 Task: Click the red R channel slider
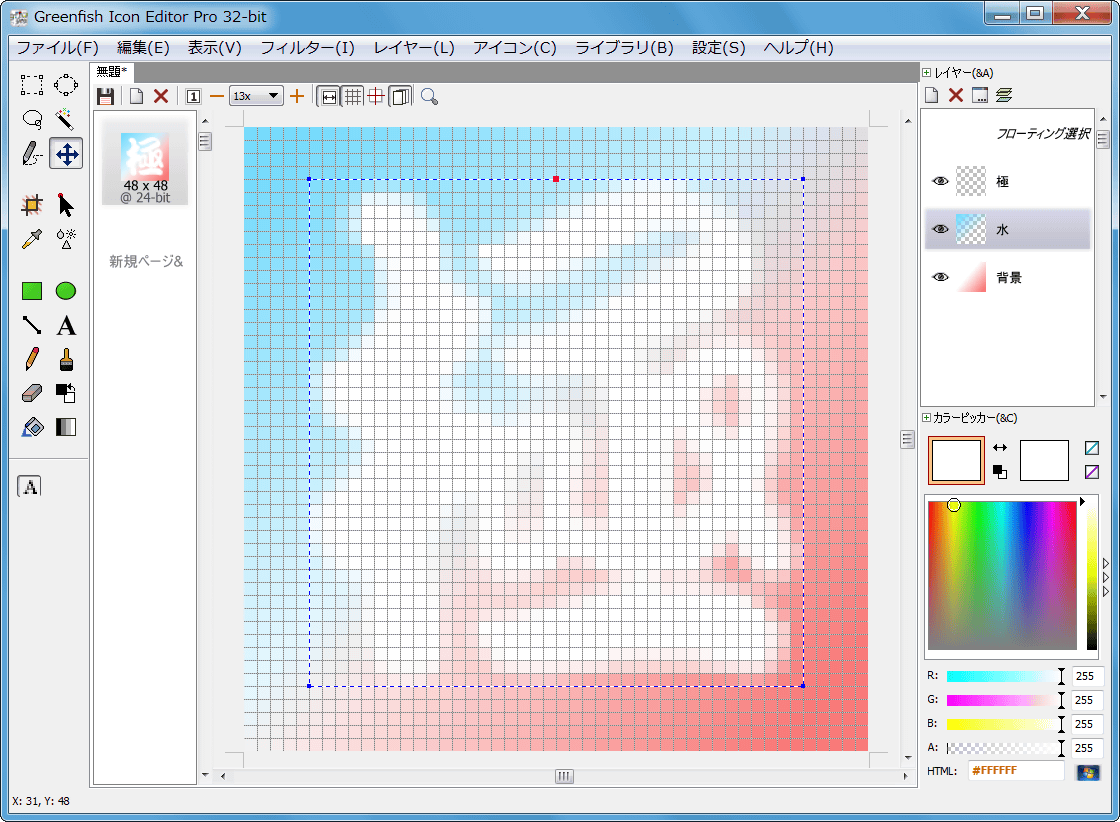point(1006,676)
